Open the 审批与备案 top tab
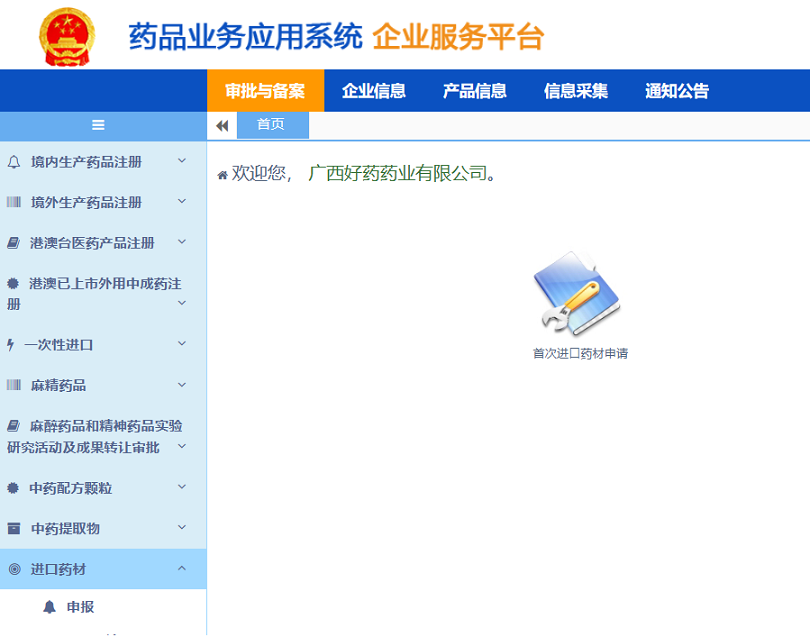The height and width of the screenshot is (637, 810). click(266, 91)
